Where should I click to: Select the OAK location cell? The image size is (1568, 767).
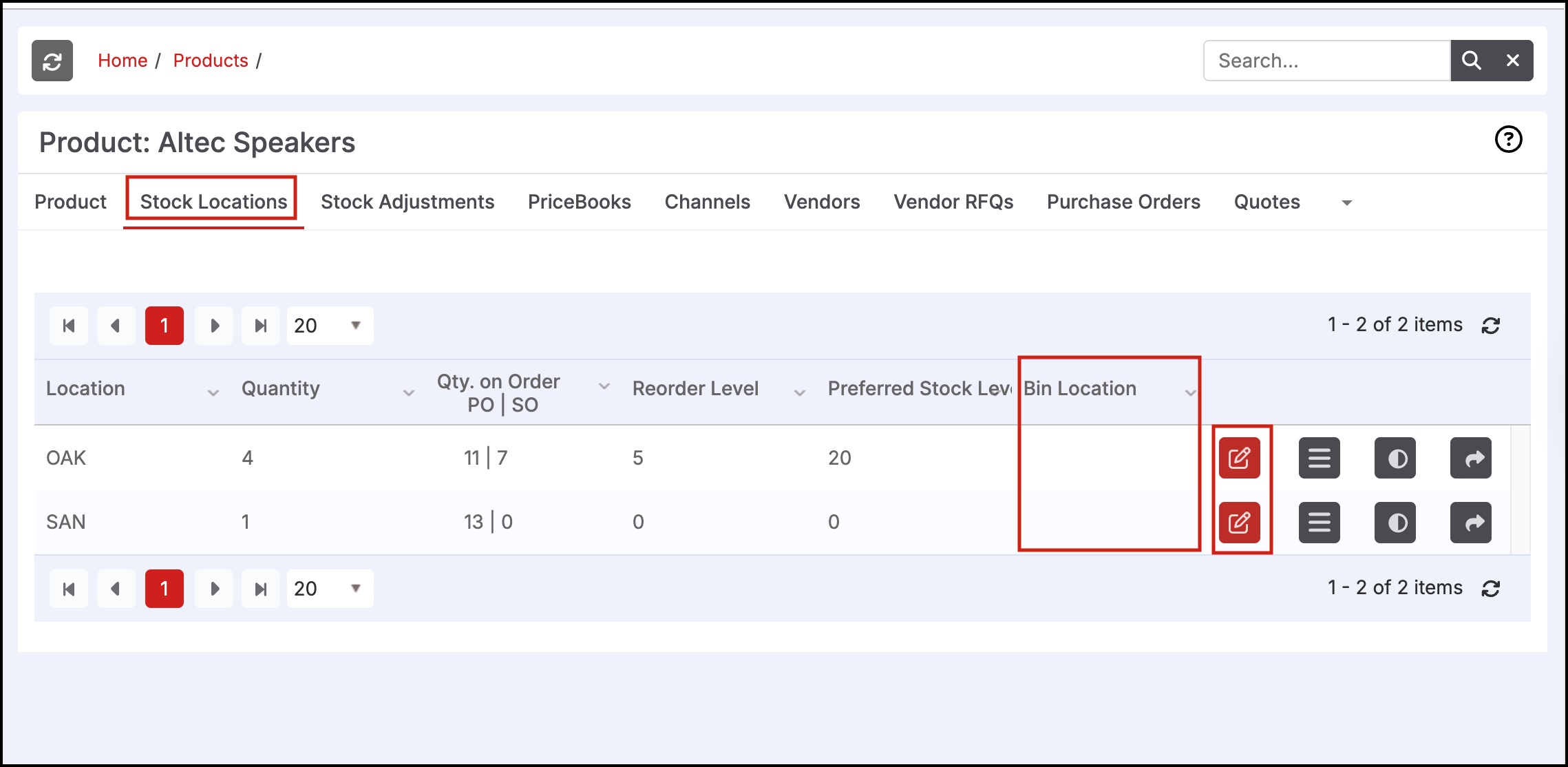66,458
